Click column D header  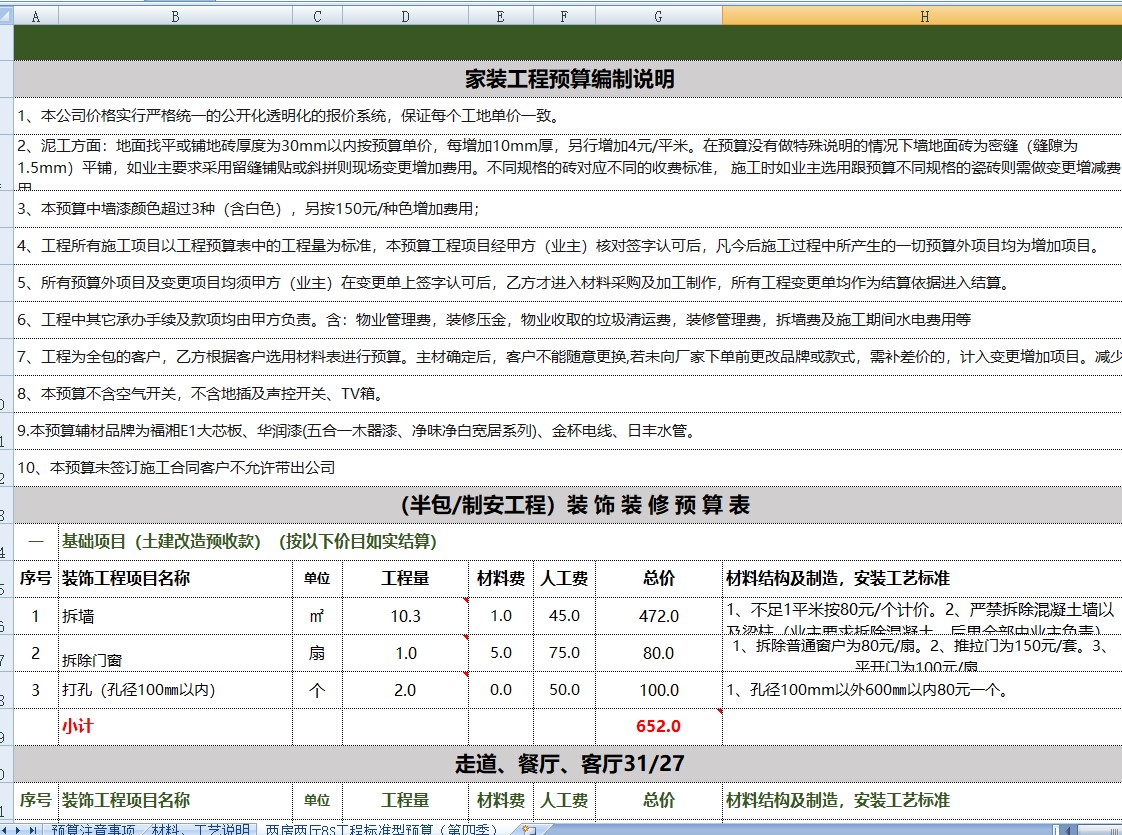pyautogui.click(x=405, y=16)
